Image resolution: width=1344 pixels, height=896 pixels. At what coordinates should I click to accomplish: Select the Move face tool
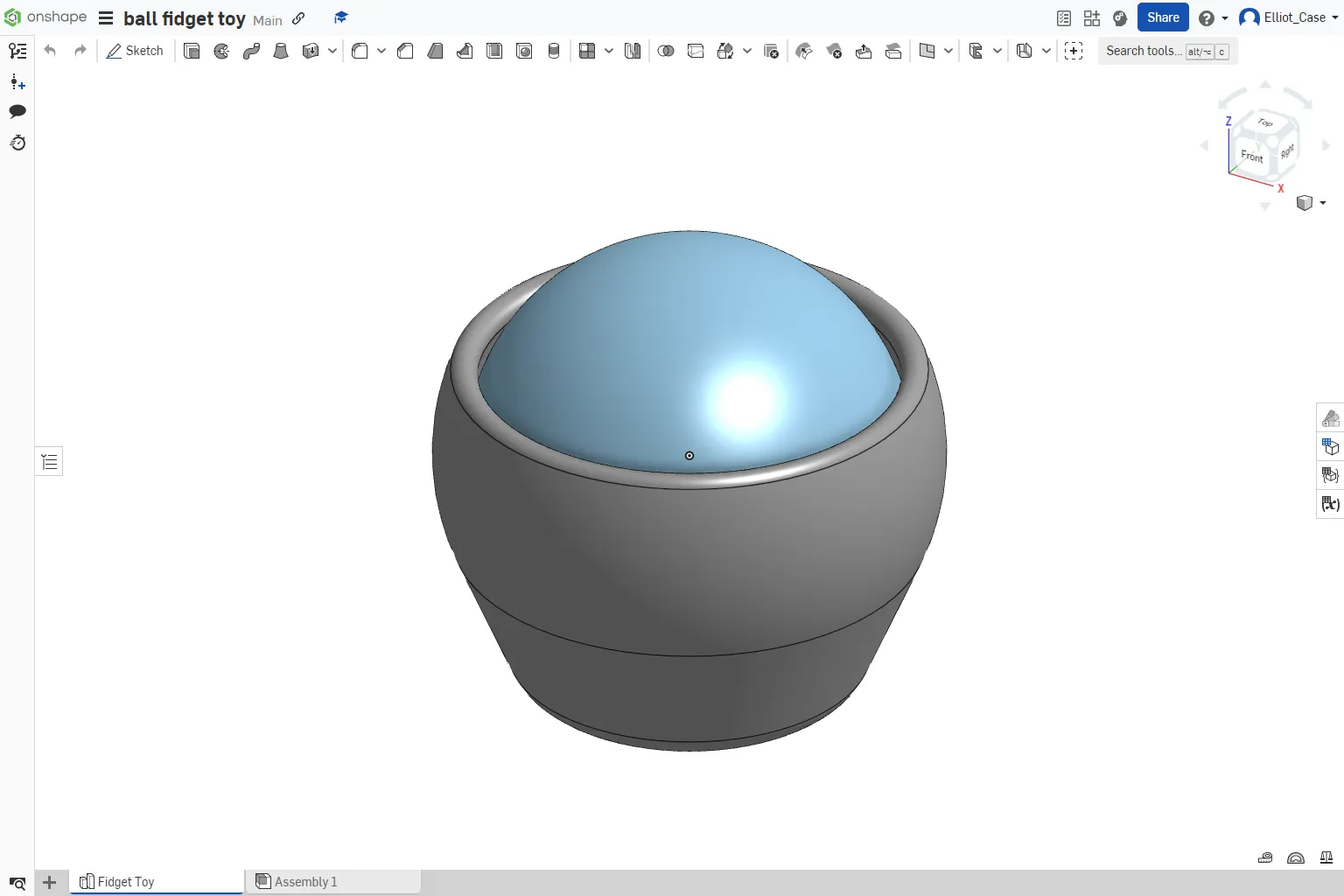pos(864,51)
